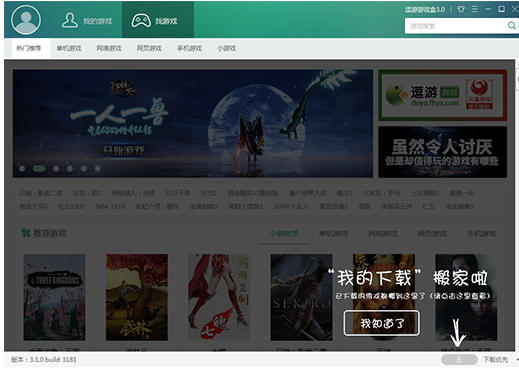Select the top 网页游戏 sub-tab
This screenshot has height=369, width=519.
click(x=149, y=48)
